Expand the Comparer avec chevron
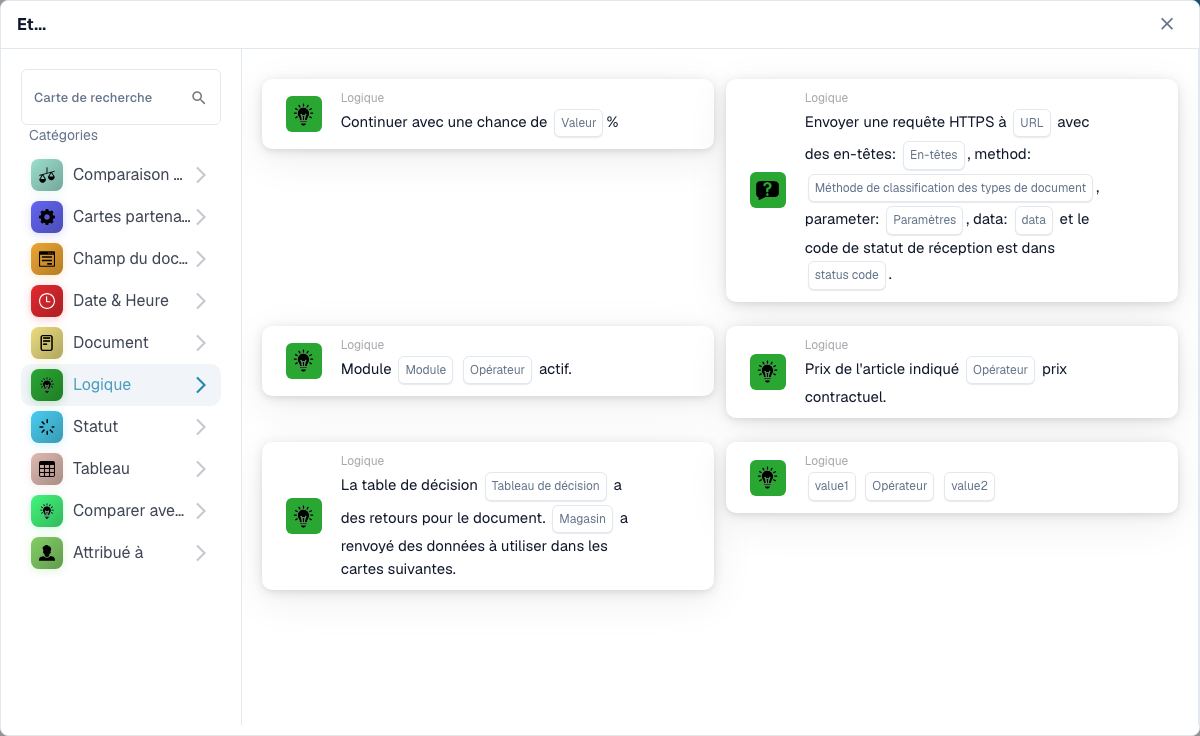1200x736 pixels. (x=201, y=511)
